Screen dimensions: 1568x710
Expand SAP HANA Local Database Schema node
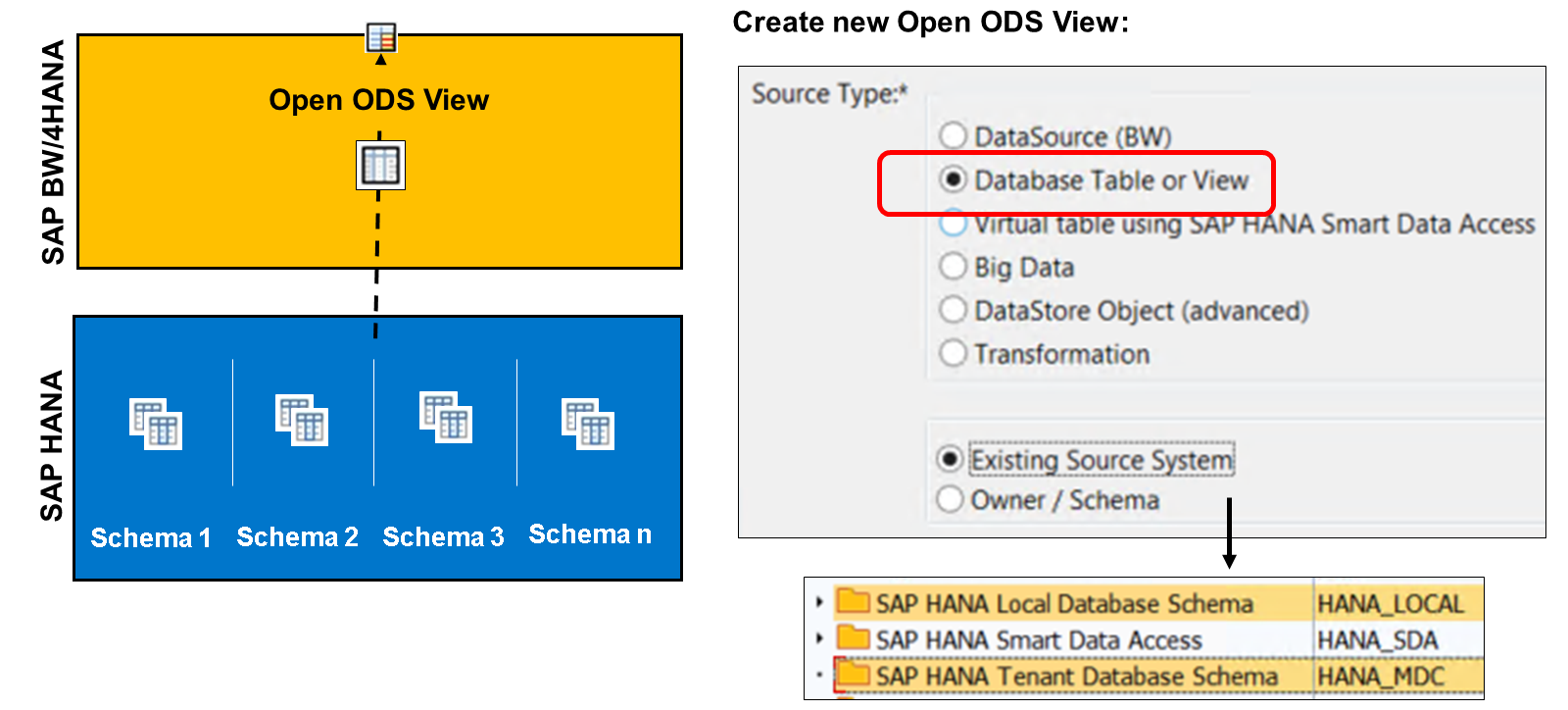tap(819, 602)
